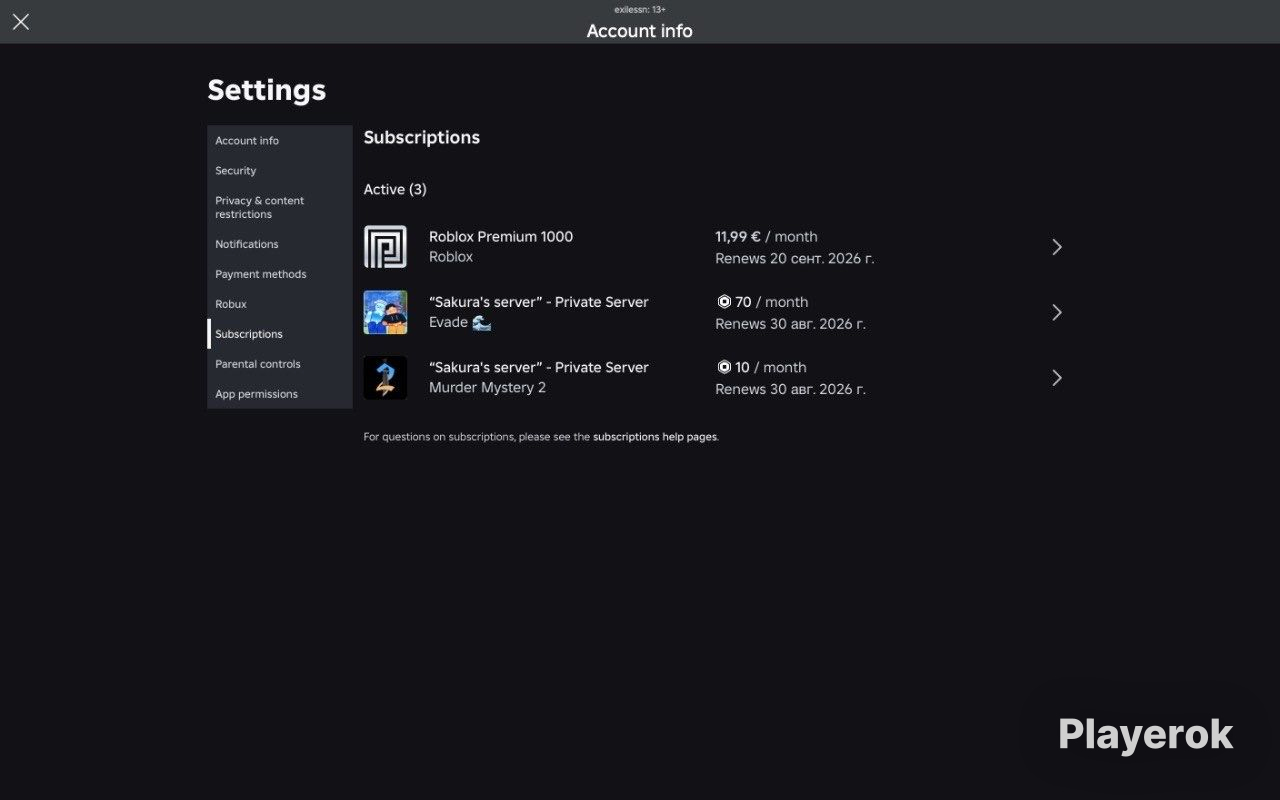The height and width of the screenshot is (800, 1280).
Task: Click the Murder Mystery 2 thumbnail
Action: [x=385, y=378]
